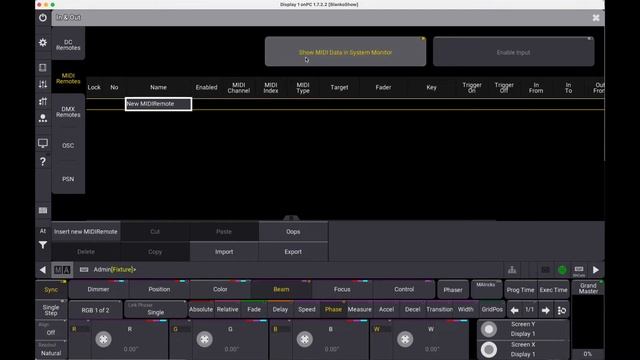The width and height of the screenshot is (640, 360).
Task: Open the Screen Y Display 1 encoder
Action: [523, 329]
